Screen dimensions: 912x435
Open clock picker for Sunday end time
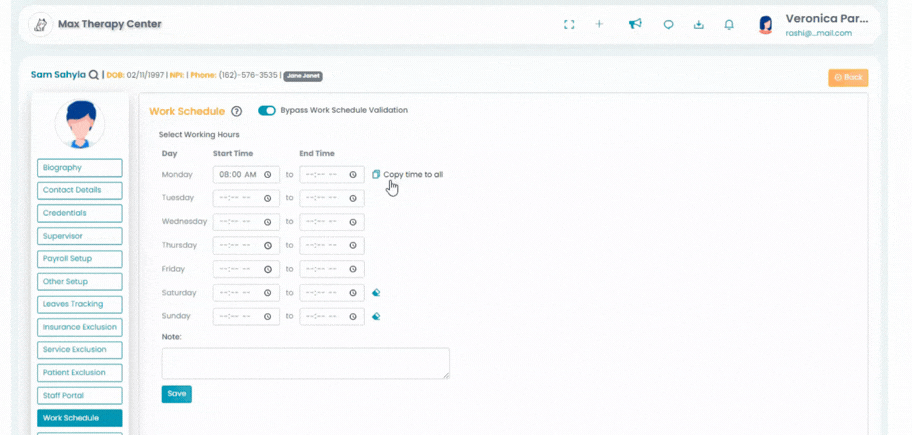coord(353,316)
